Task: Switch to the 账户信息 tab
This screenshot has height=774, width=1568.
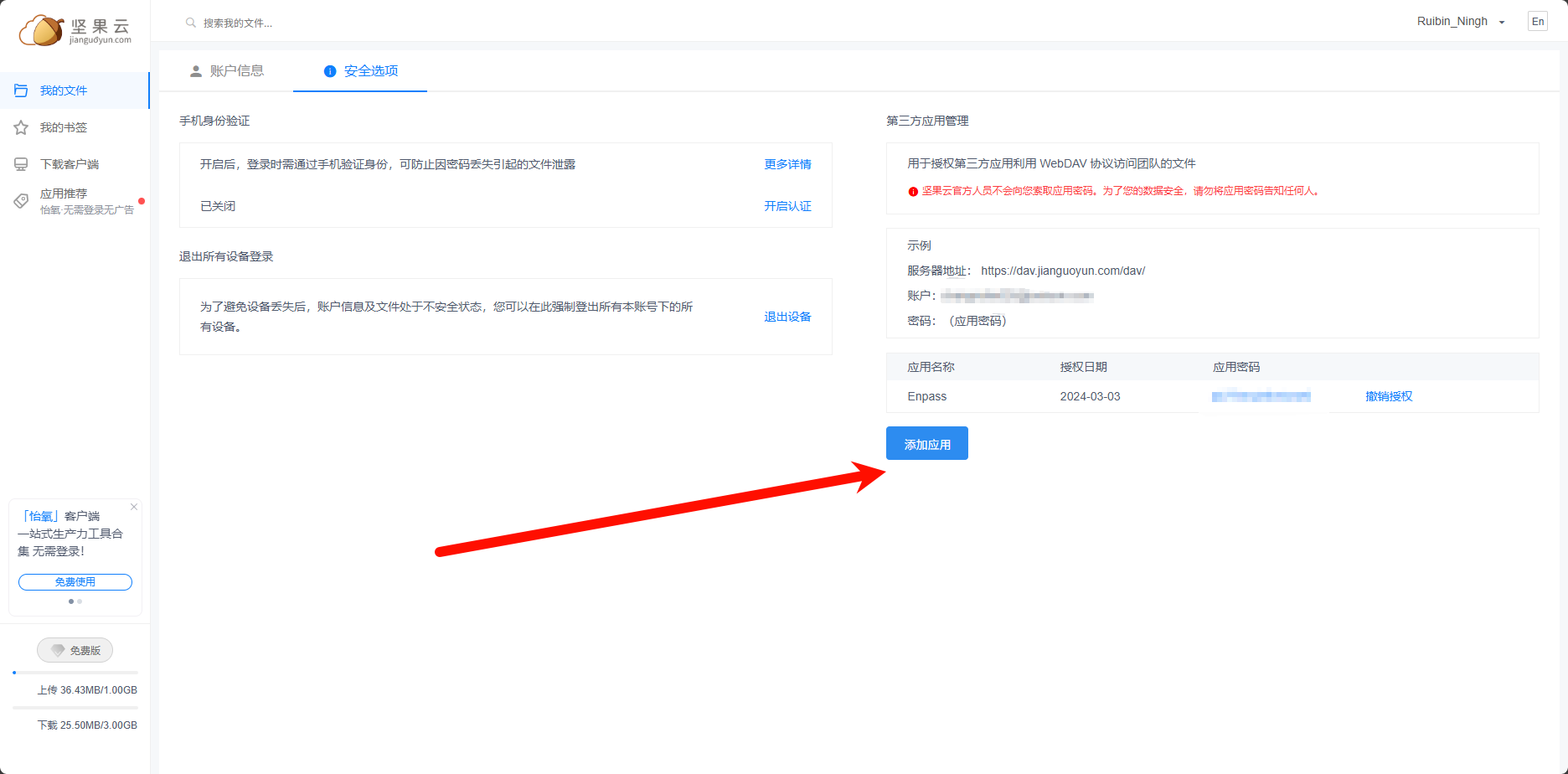Action: 227,71
